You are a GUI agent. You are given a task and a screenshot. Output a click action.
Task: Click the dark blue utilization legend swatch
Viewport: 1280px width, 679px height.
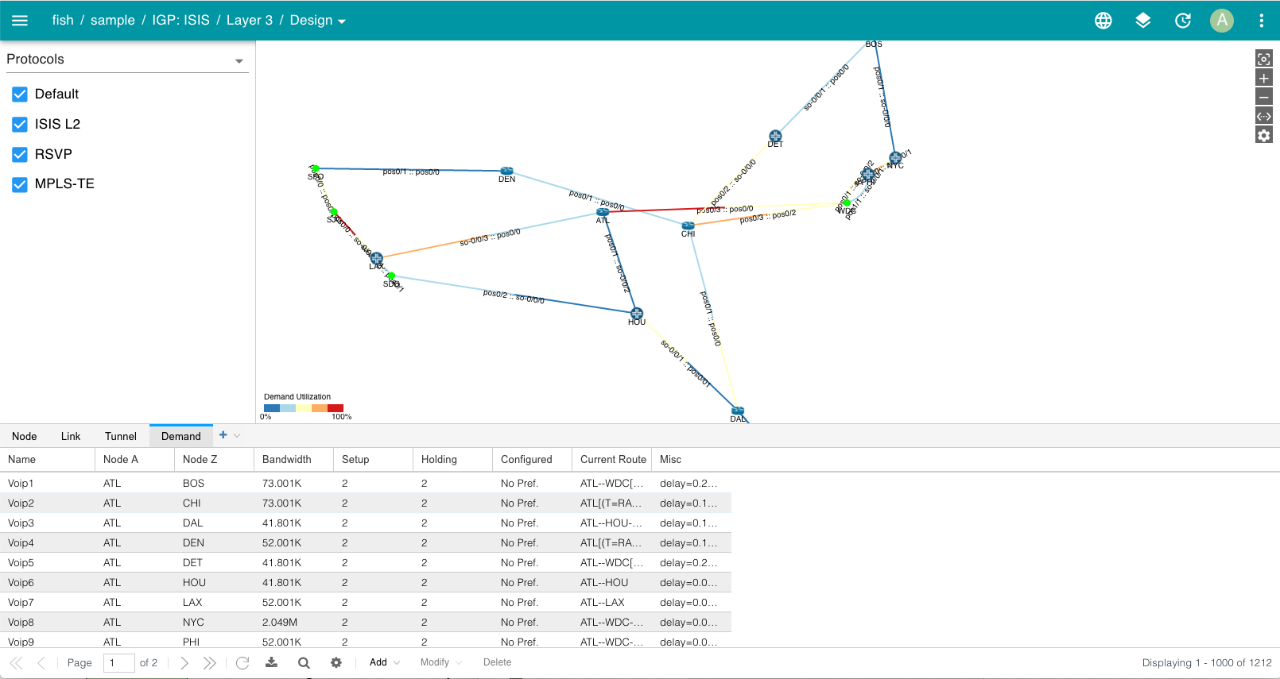tap(272, 408)
